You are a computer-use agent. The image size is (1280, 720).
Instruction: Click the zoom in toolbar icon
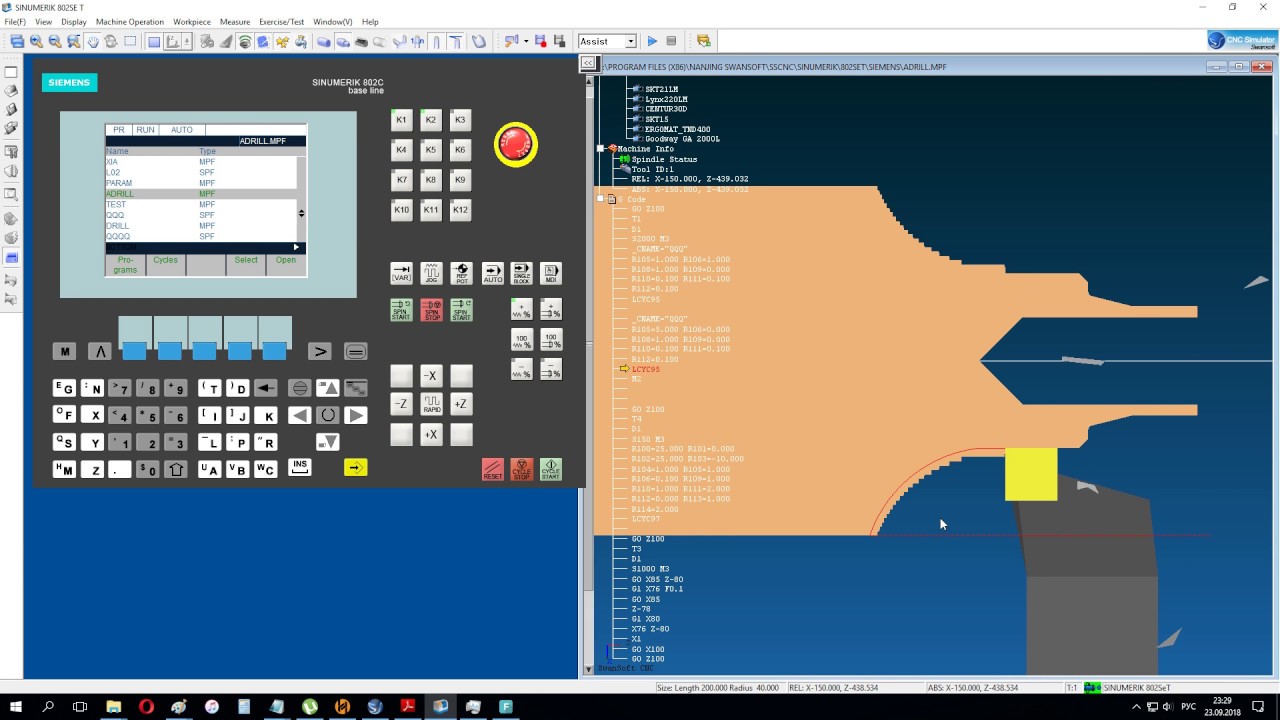pos(36,41)
